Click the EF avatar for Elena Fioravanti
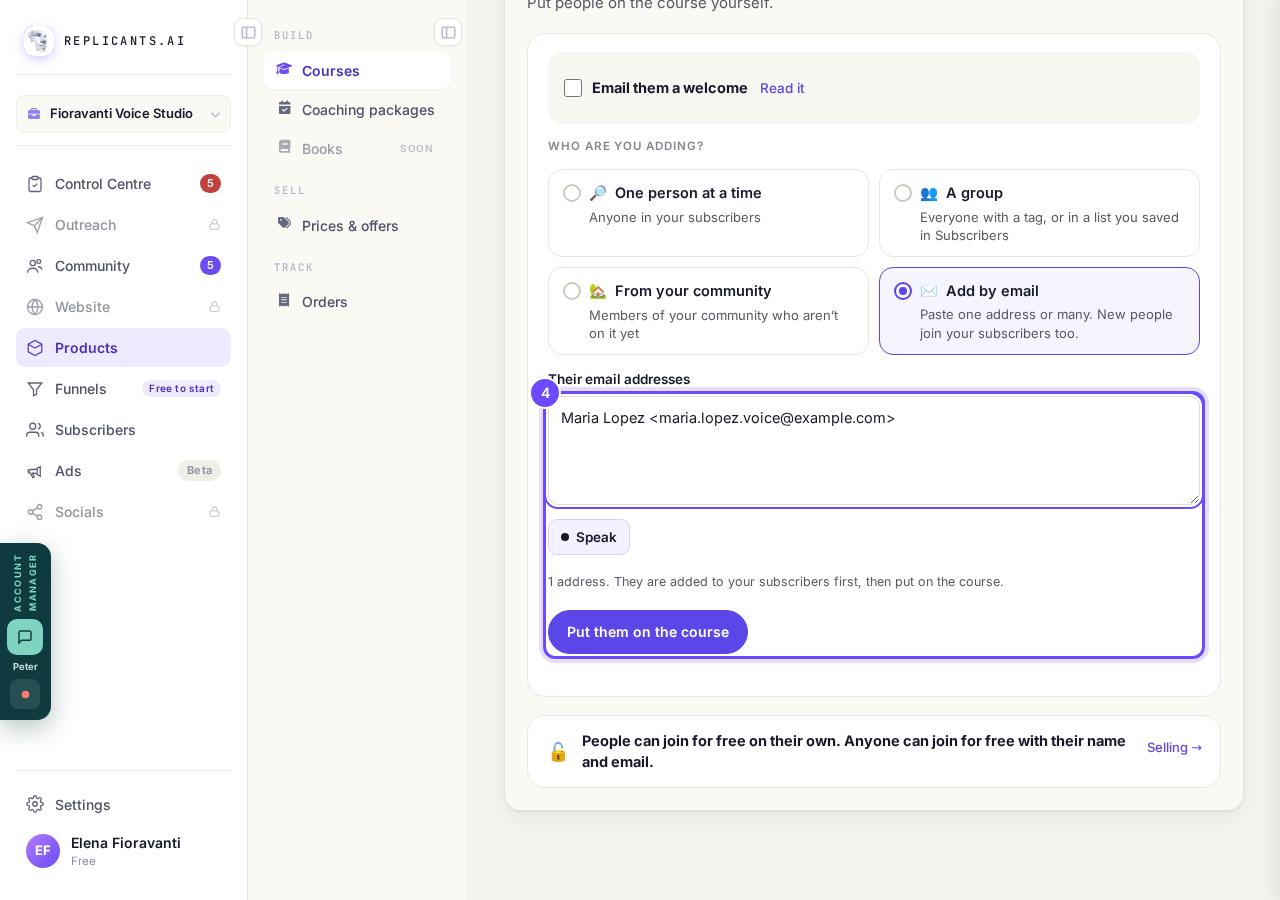1280x900 pixels. coord(43,851)
